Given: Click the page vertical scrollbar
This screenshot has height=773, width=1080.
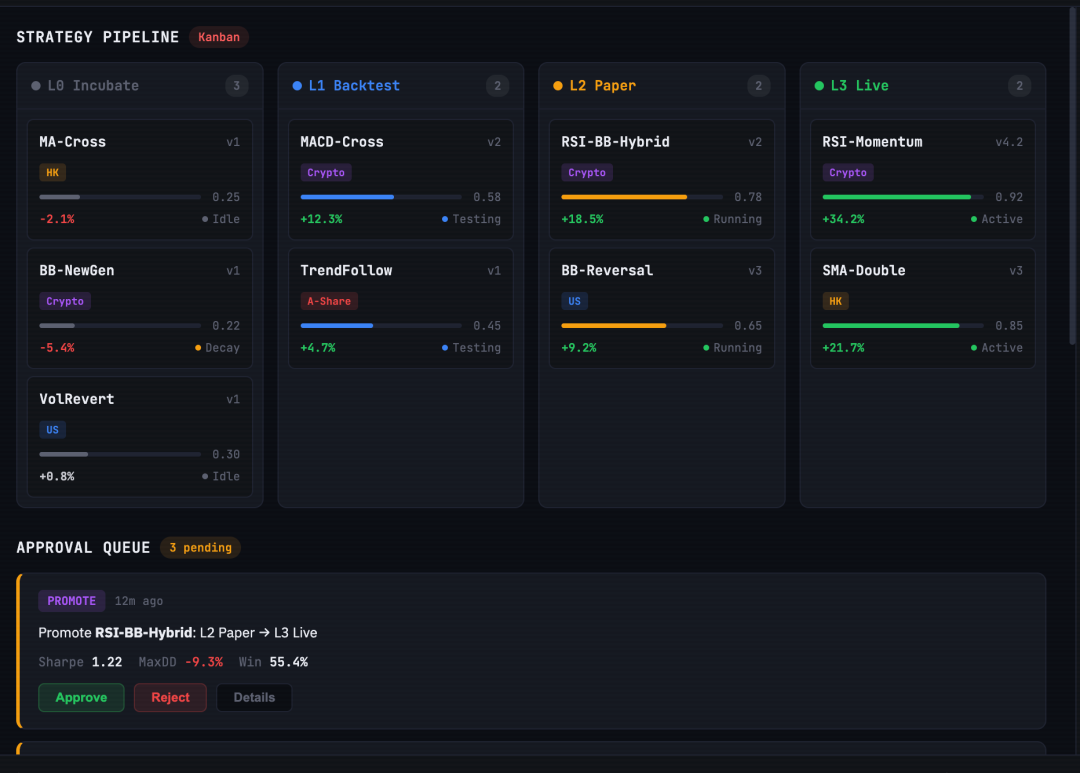Looking at the screenshot, I should tap(1074, 200).
